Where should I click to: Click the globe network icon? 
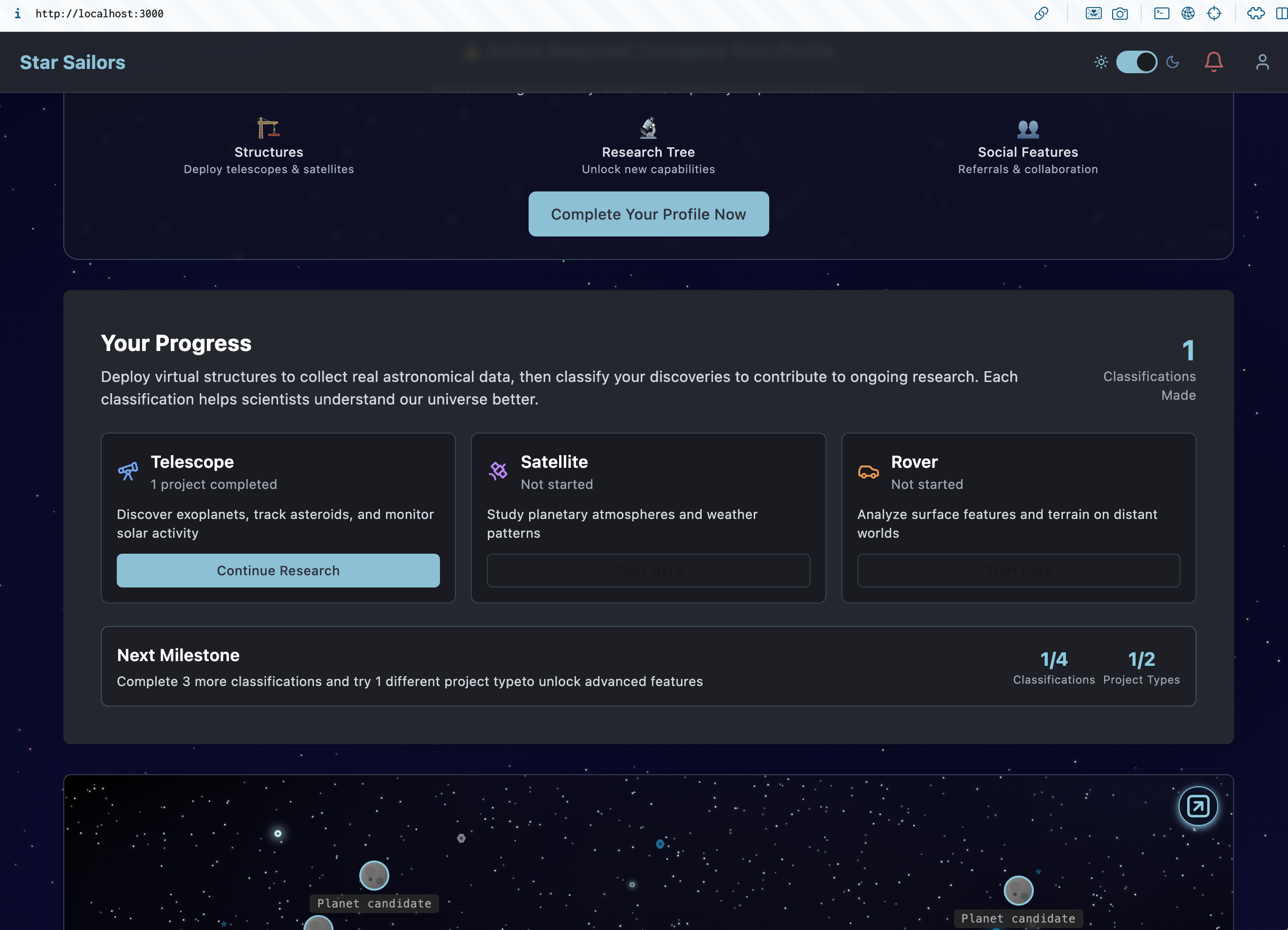coord(1188,14)
